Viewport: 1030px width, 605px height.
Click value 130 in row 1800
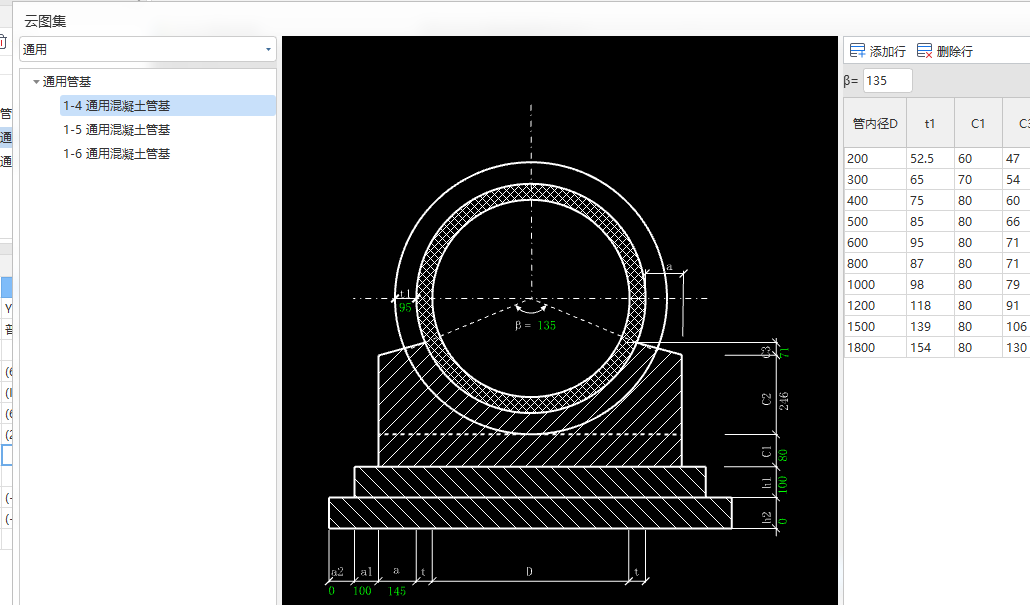[1016, 347]
